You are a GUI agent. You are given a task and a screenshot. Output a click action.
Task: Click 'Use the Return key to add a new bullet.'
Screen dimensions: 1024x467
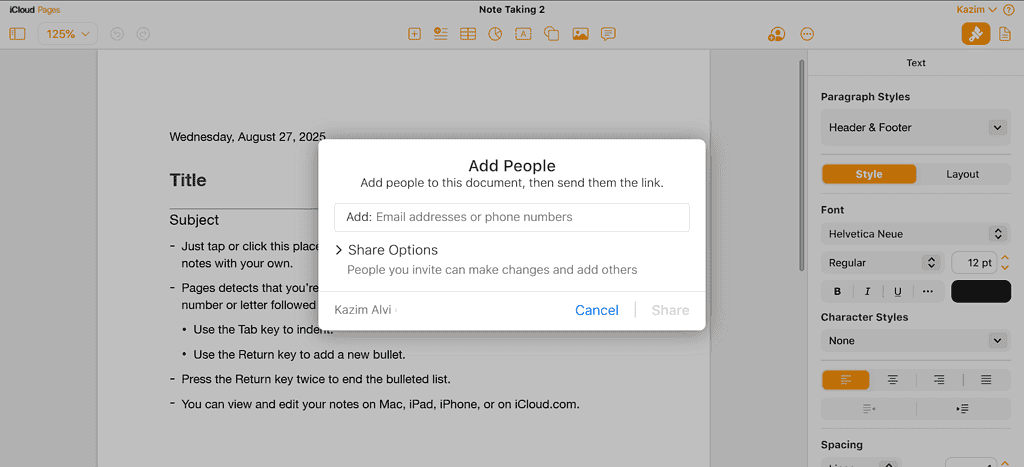coord(300,355)
